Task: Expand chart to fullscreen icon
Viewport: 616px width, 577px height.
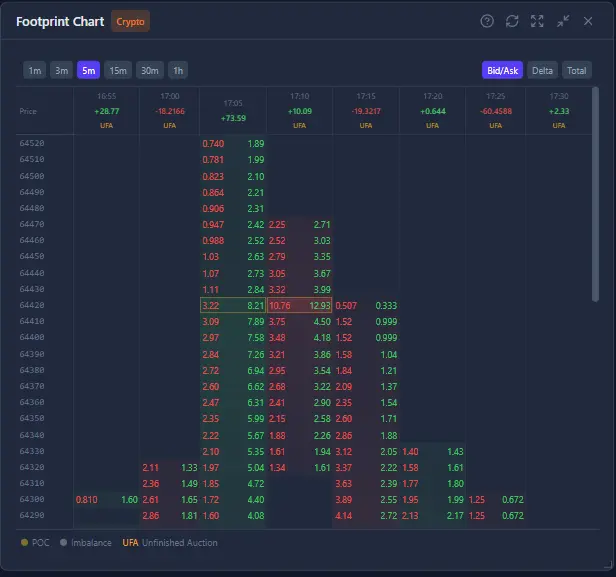Action: pyautogui.click(x=537, y=21)
